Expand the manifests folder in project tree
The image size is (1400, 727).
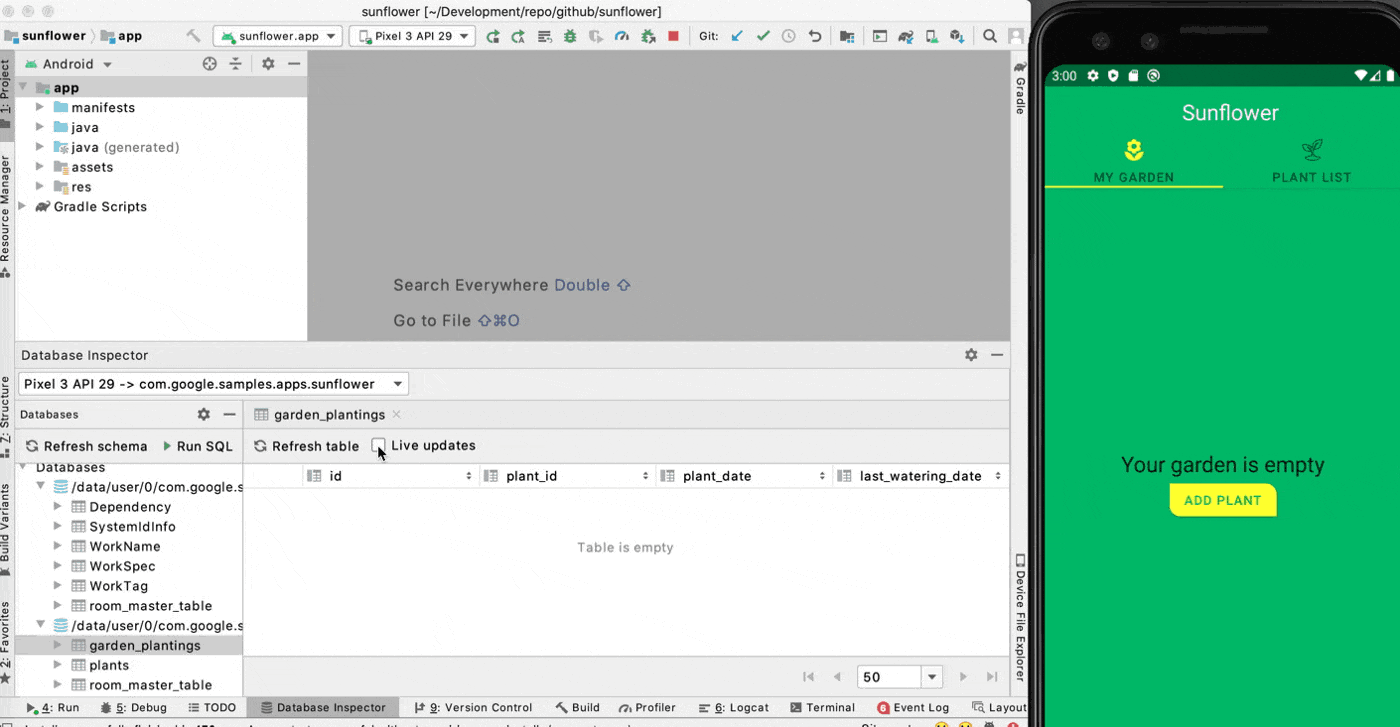40,107
